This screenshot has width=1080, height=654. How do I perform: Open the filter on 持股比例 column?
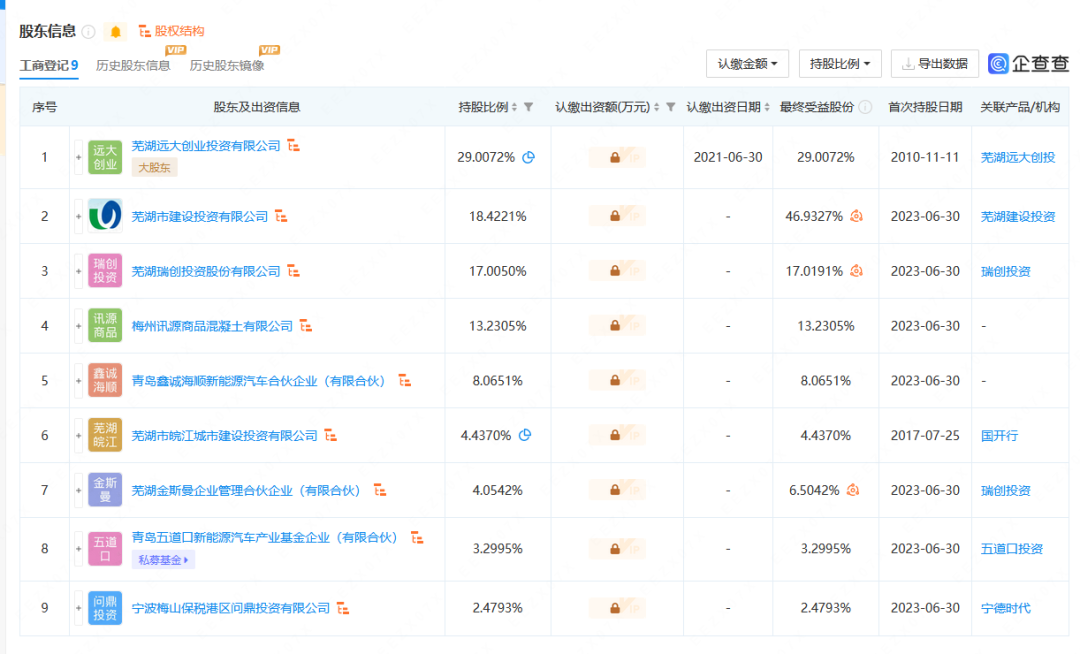point(528,107)
